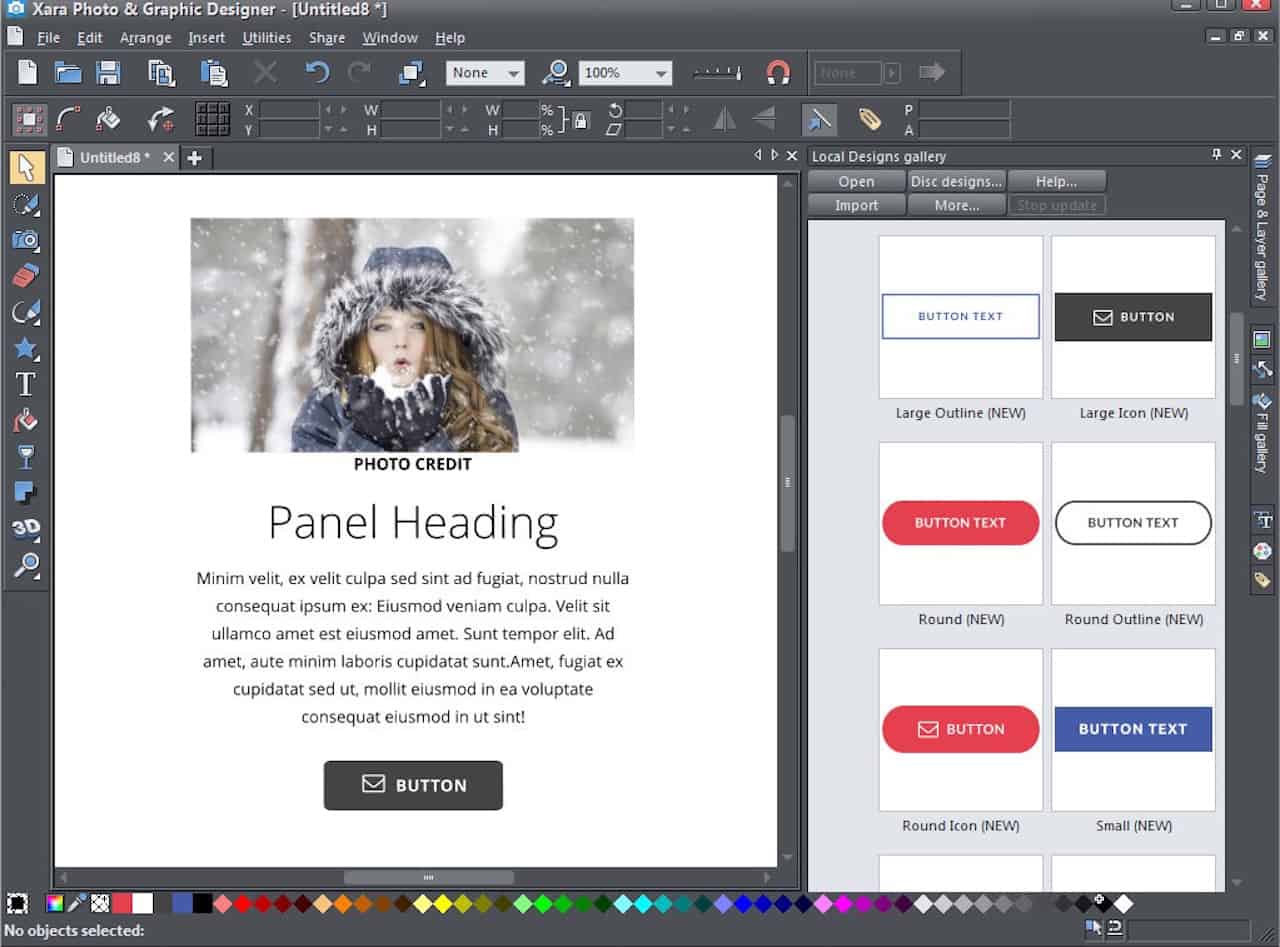1280x947 pixels.
Task: Click the Disc designs... button
Action: 956,181
